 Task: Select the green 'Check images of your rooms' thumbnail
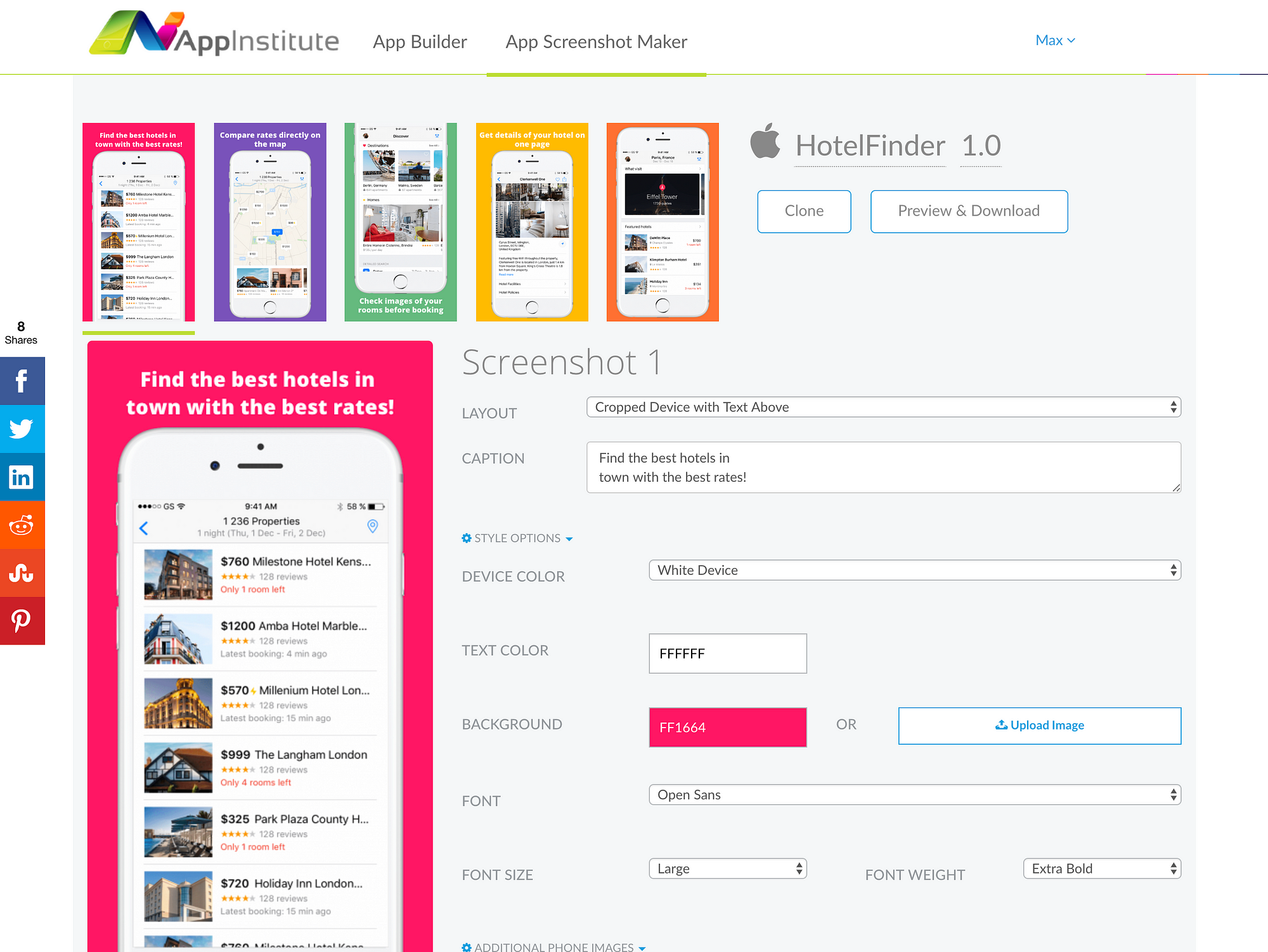pos(401,222)
